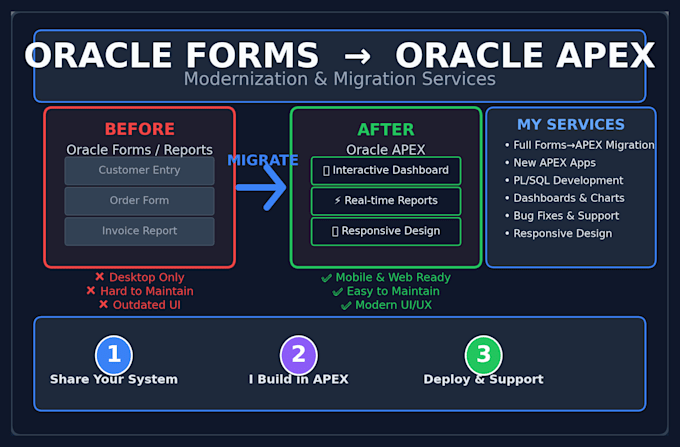
Task: Click 'Easy to Maintain' text
Action: point(393,291)
